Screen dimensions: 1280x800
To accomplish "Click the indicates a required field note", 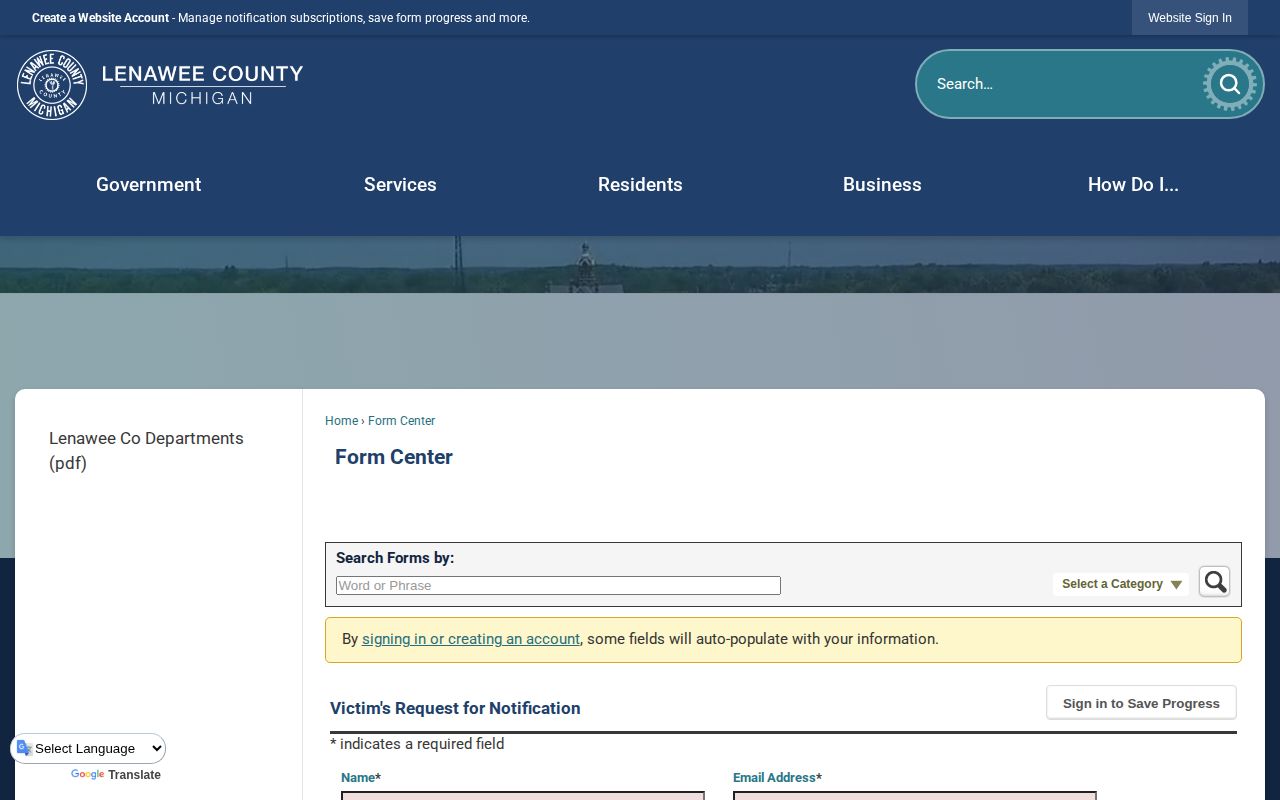I will tap(417, 744).
